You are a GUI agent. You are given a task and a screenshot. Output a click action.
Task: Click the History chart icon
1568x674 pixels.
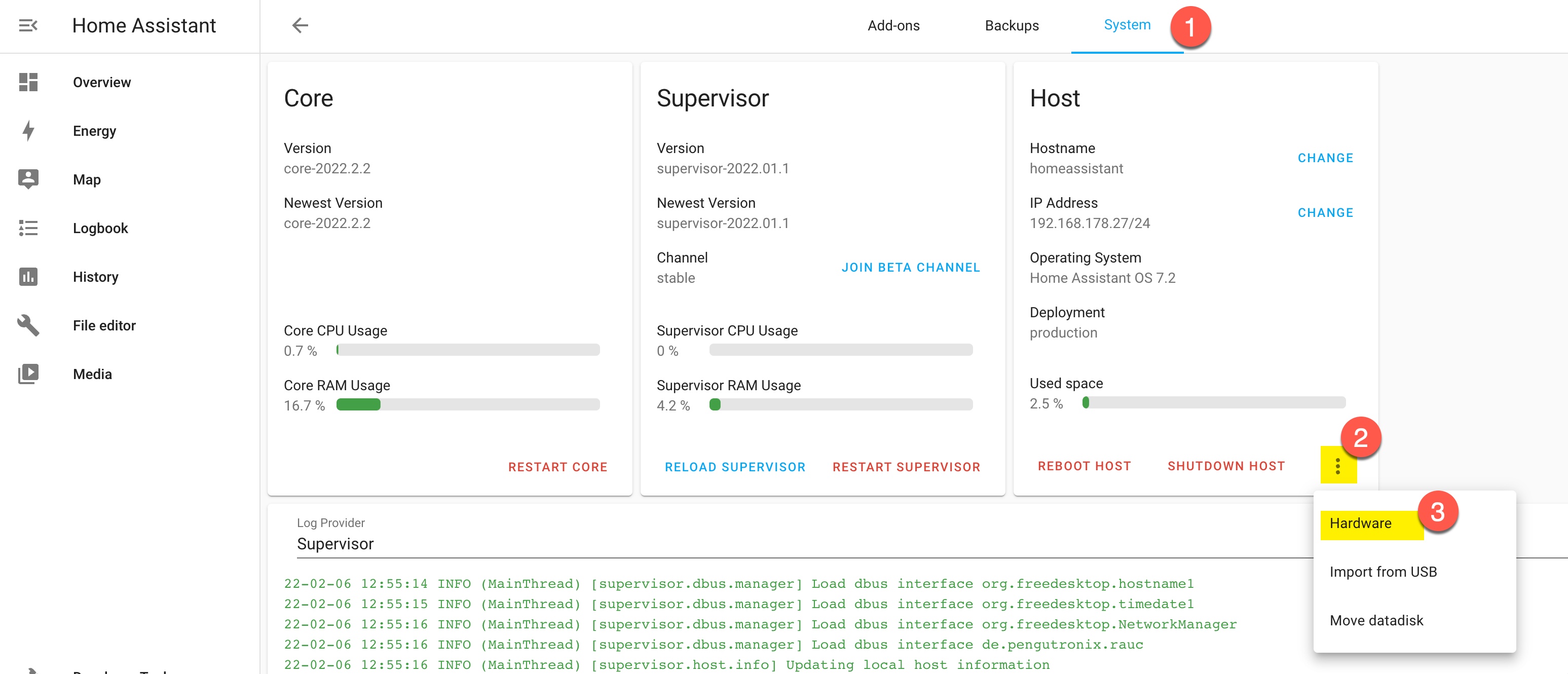pyautogui.click(x=28, y=277)
